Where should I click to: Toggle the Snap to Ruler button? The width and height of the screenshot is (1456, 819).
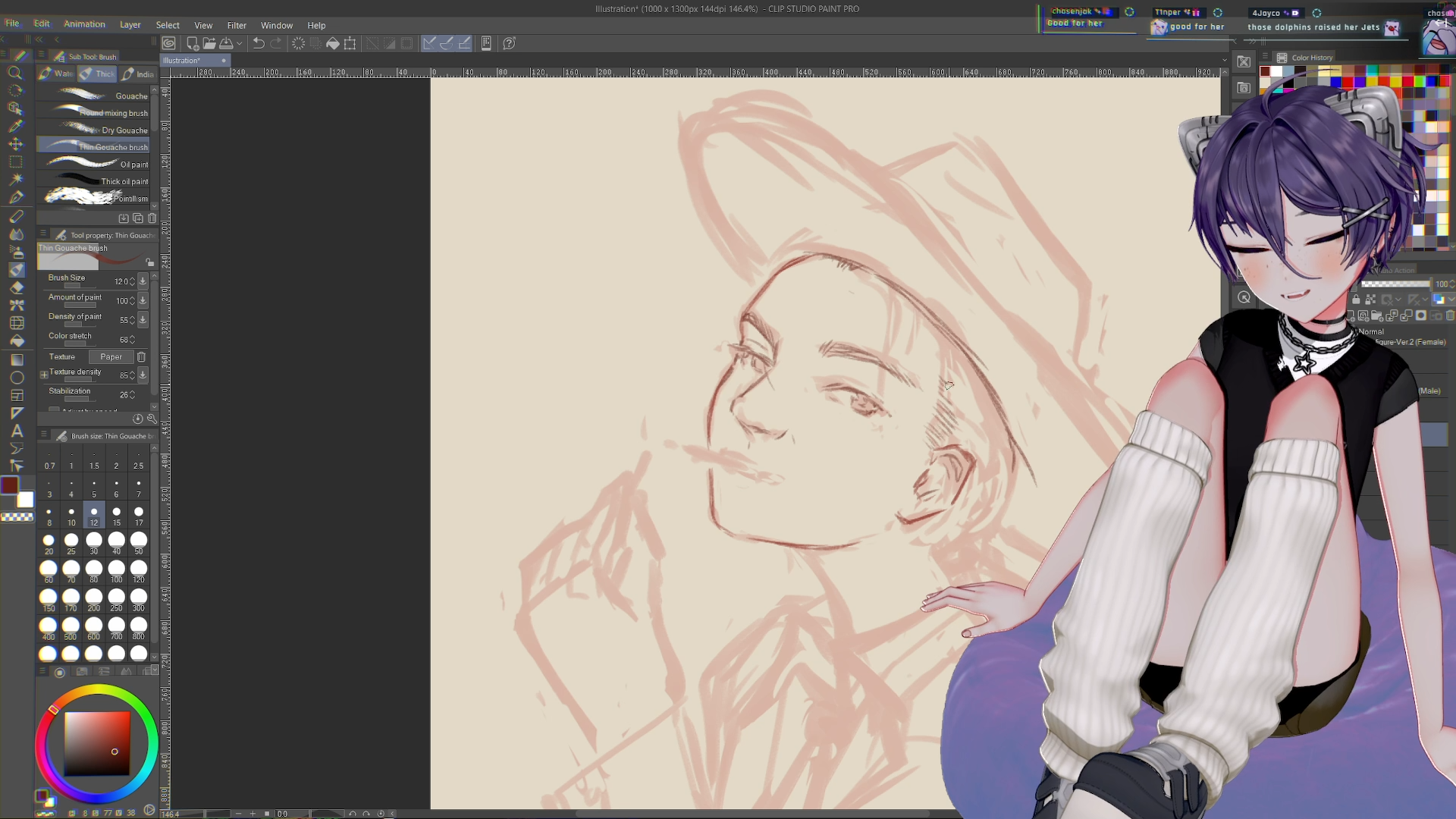pos(429,43)
